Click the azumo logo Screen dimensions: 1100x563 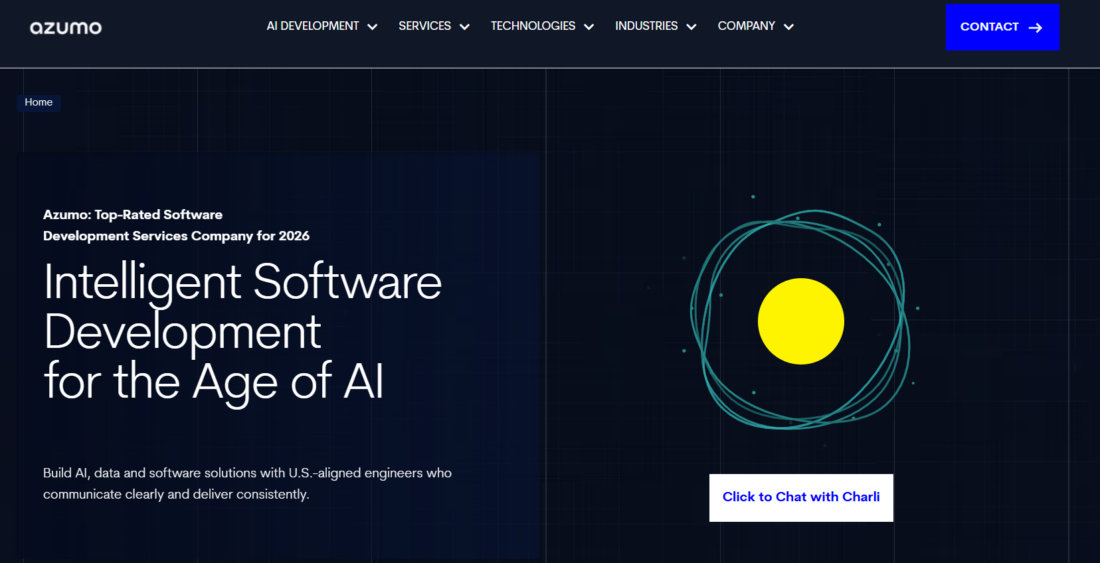pyautogui.click(x=65, y=27)
